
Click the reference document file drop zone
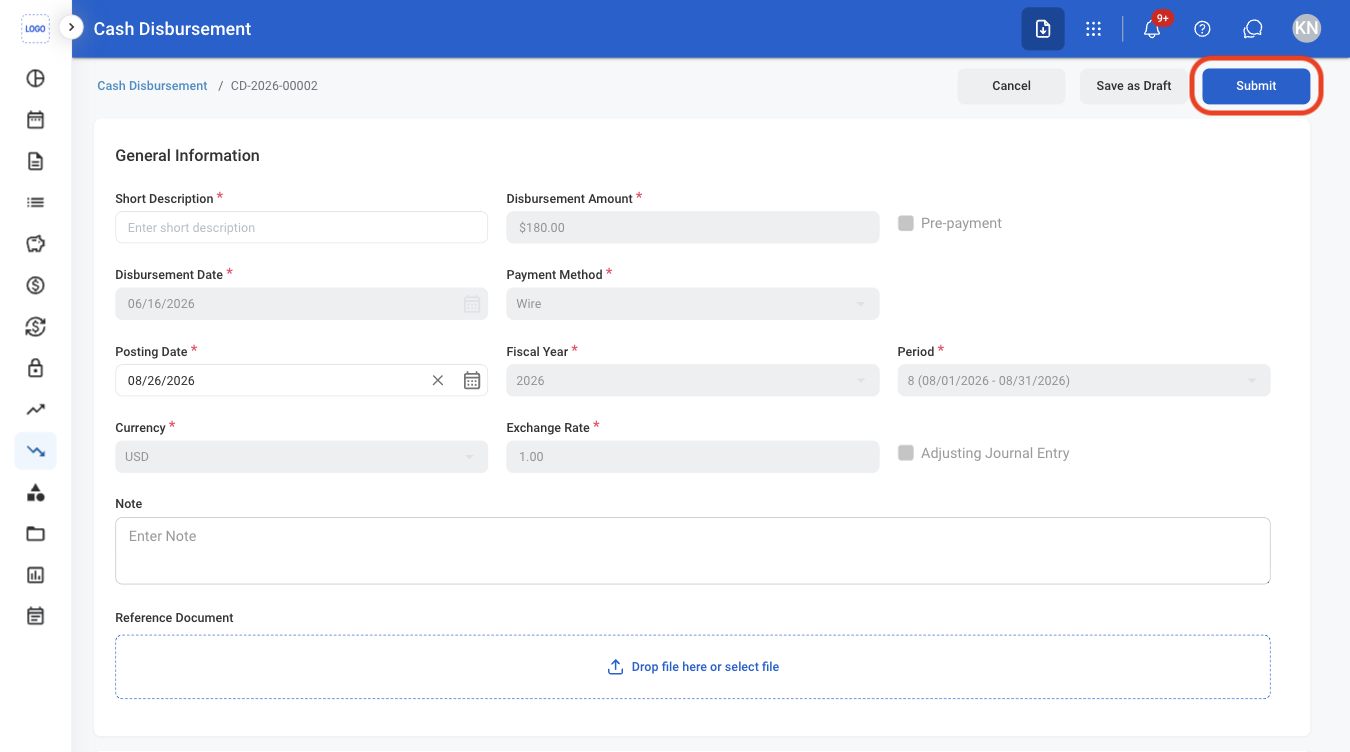coord(693,667)
